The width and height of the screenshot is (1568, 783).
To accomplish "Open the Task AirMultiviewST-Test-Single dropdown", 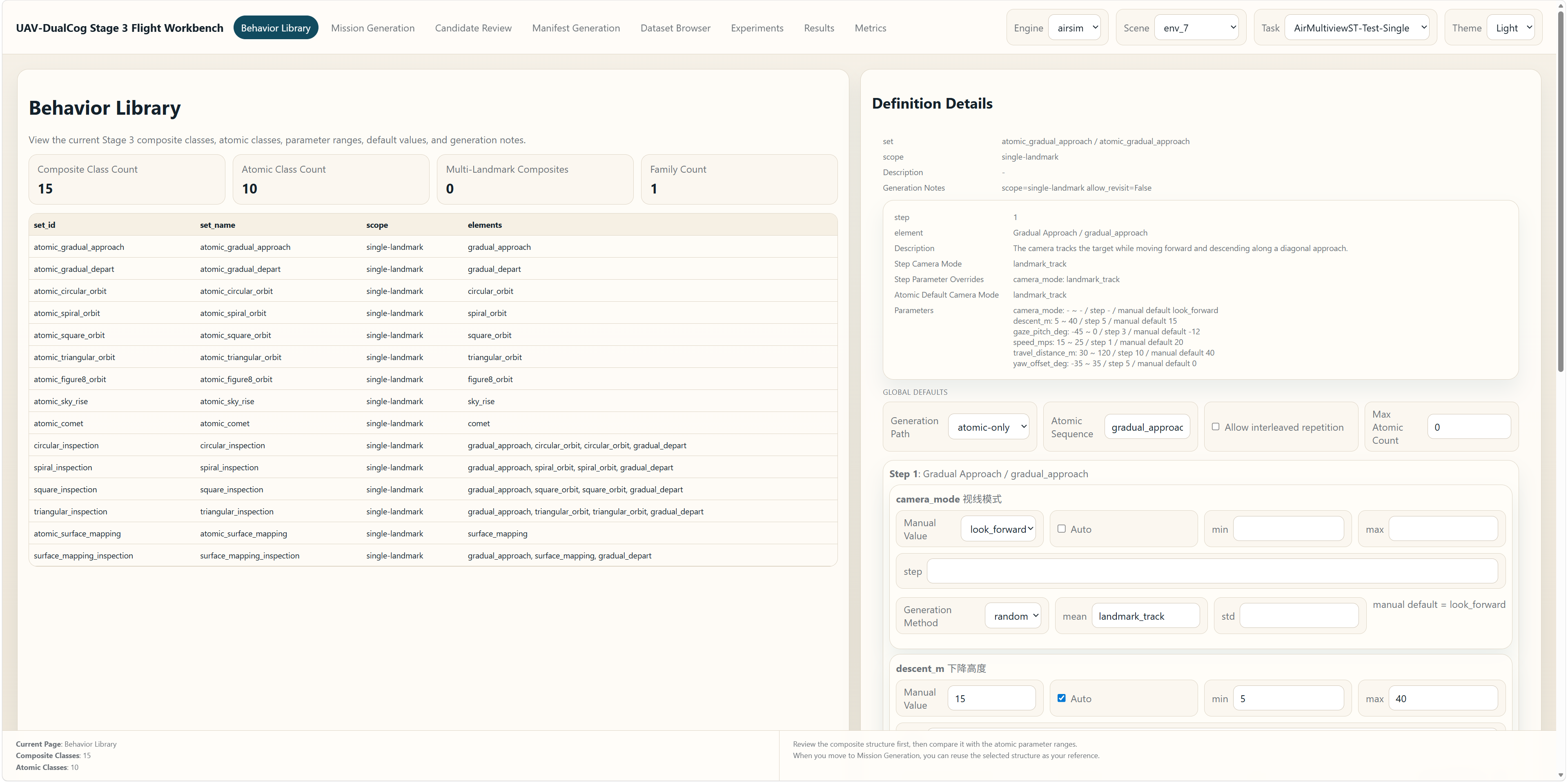I will click(1357, 28).
